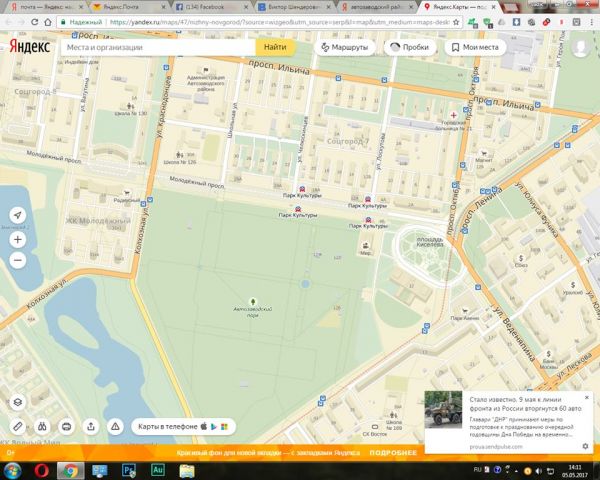Click the Банк Москвы marker
600x480 pixels.
pyautogui.click(x=548, y=354)
